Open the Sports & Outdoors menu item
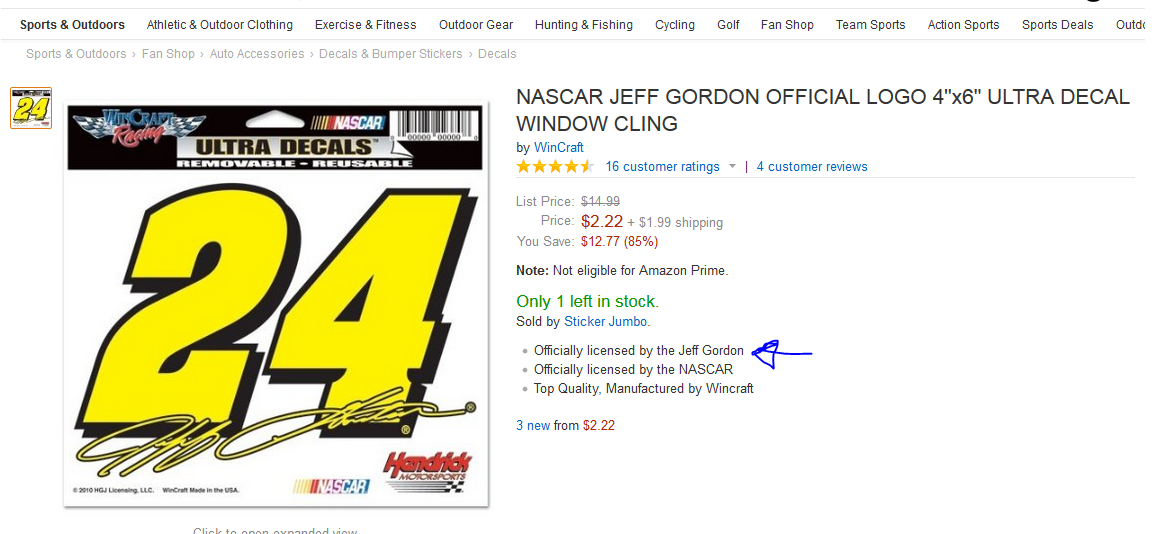1172x534 pixels. (72, 25)
